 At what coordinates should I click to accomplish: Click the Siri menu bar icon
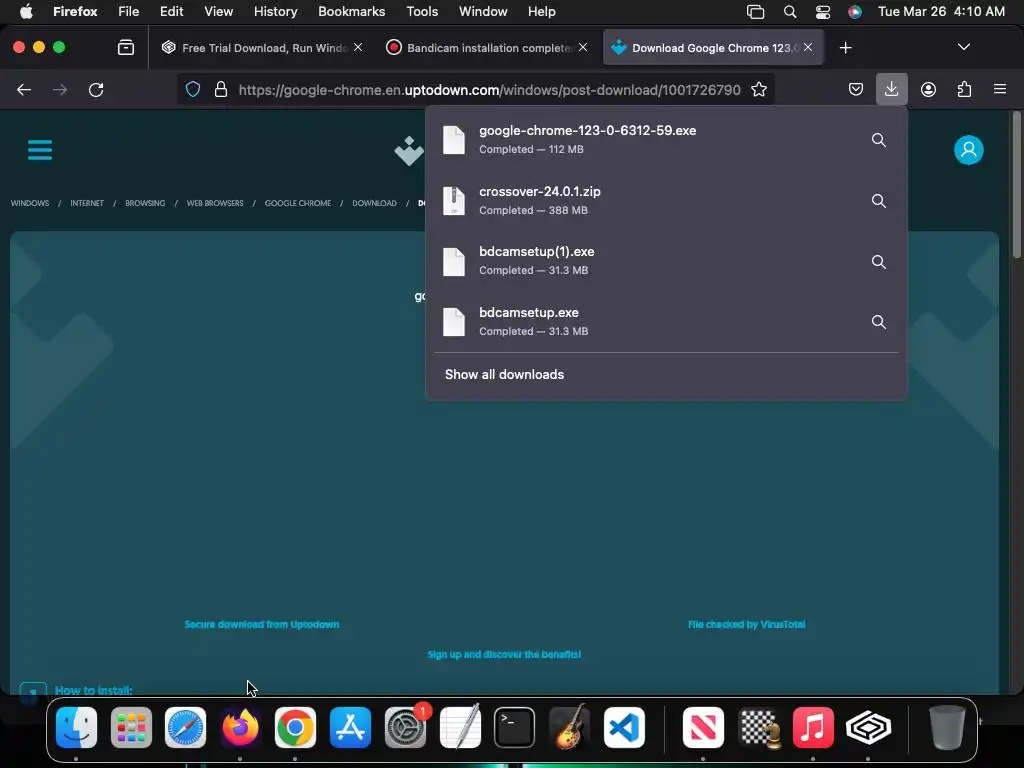[x=854, y=12]
